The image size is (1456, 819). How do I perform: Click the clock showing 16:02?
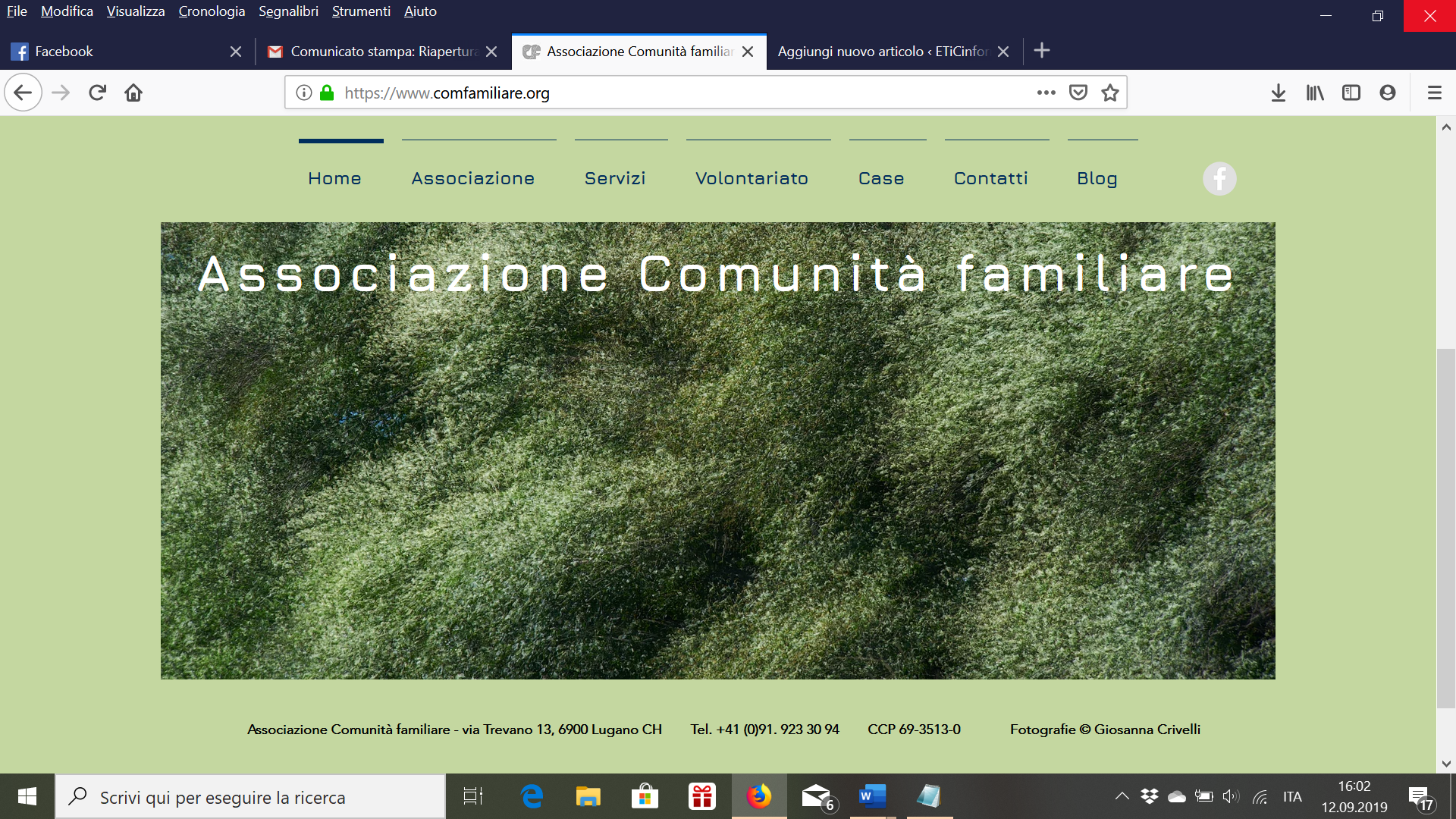point(1354,786)
